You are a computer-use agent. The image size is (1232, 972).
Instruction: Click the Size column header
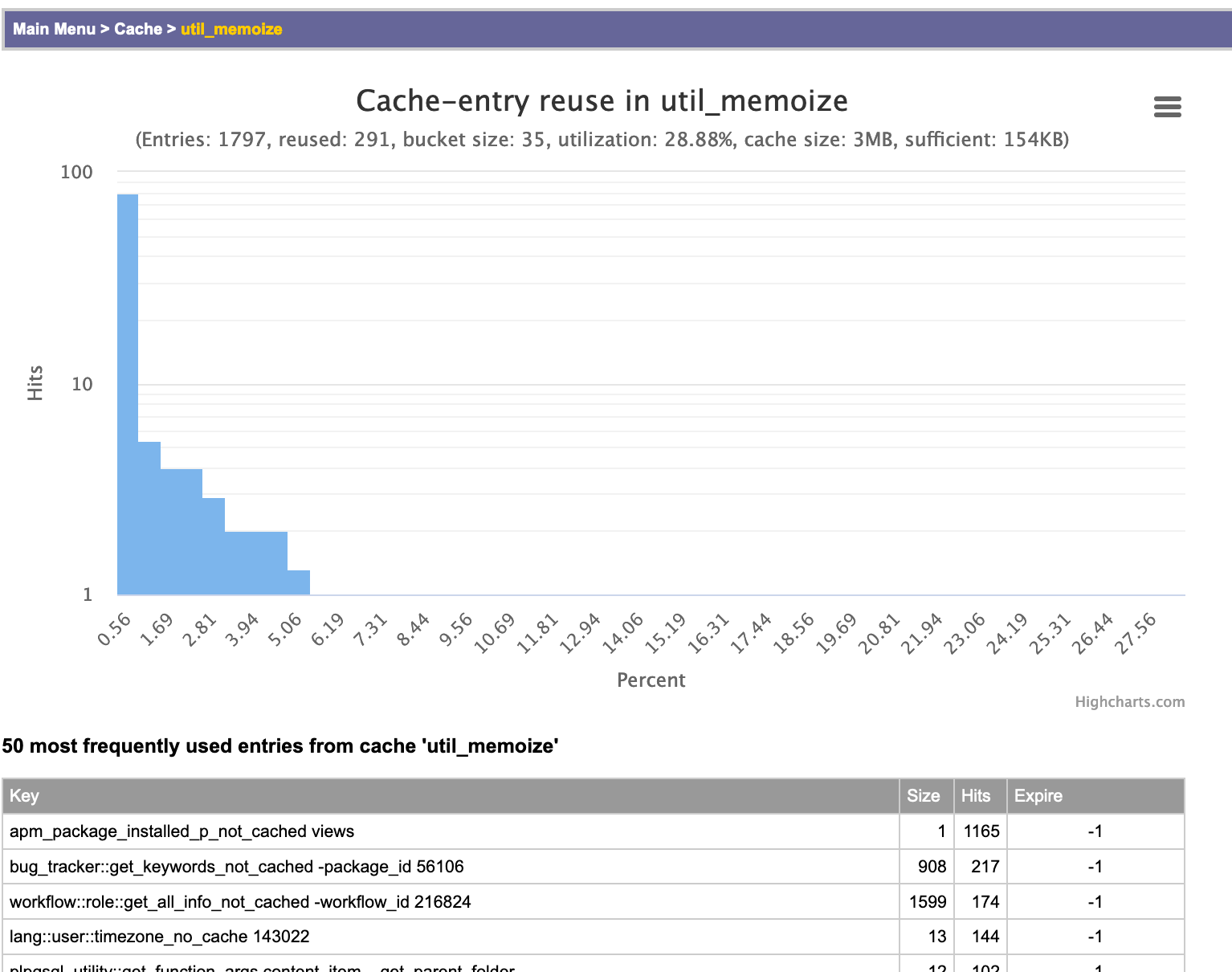point(923,795)
